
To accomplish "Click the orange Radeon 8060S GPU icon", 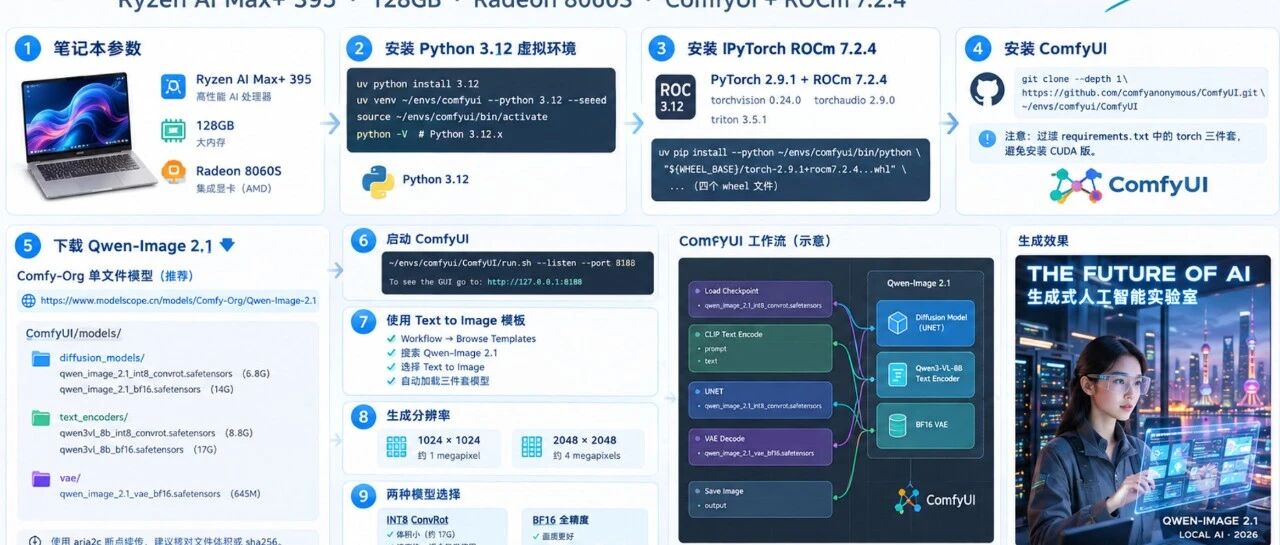I will pyautogui.click(x=173, y=172).
